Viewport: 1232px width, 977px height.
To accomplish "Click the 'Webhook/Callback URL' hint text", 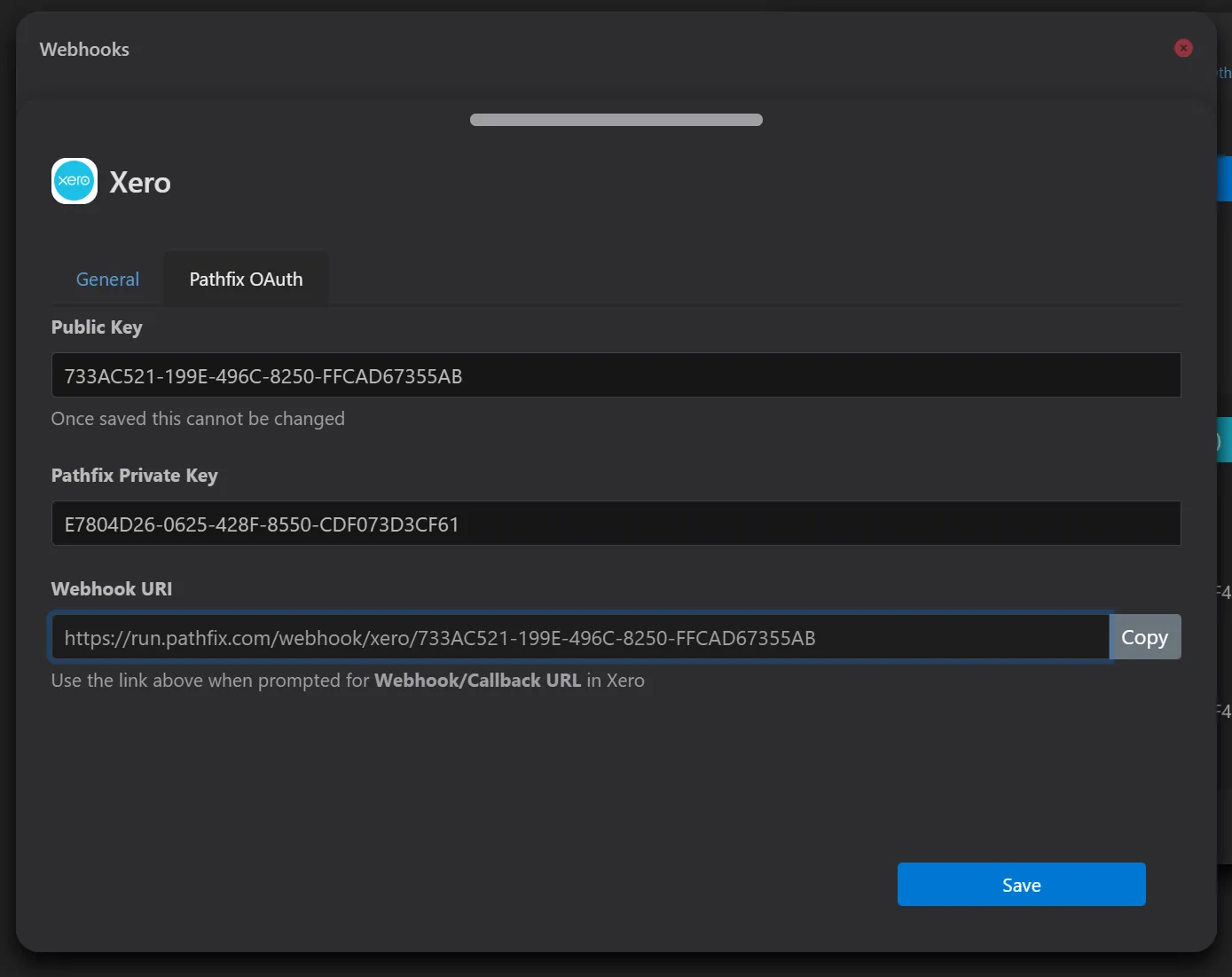I will 477,681.
